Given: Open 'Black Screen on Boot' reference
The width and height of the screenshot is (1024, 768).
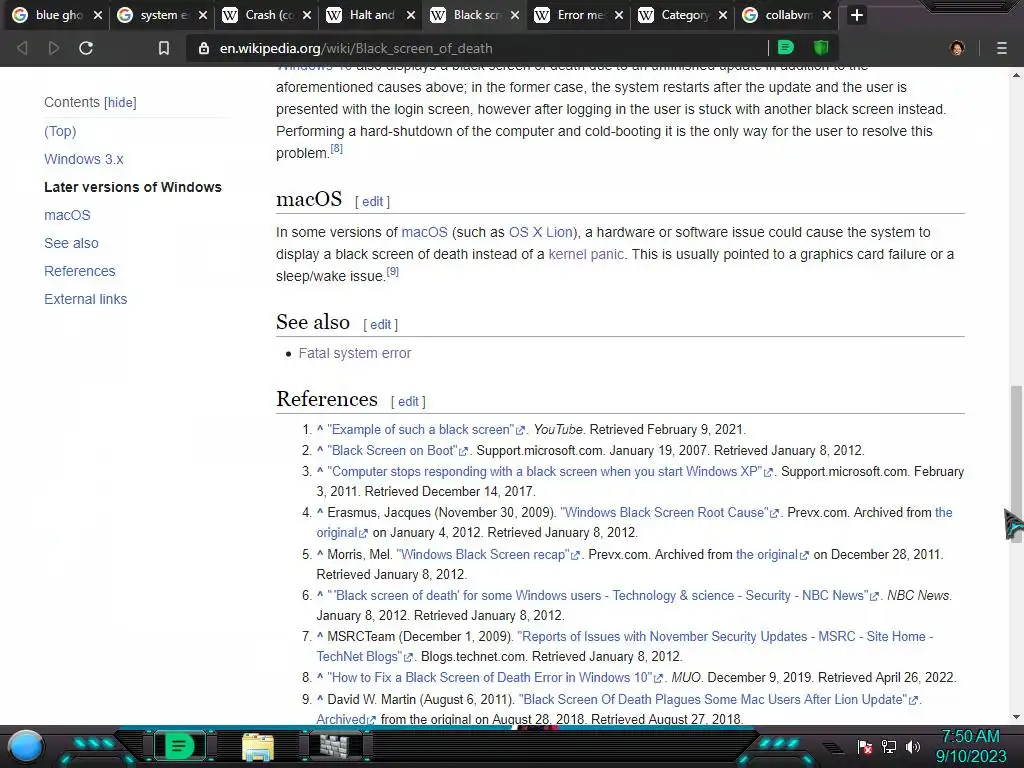Looking at the screenshot, I should pos(397,451).
